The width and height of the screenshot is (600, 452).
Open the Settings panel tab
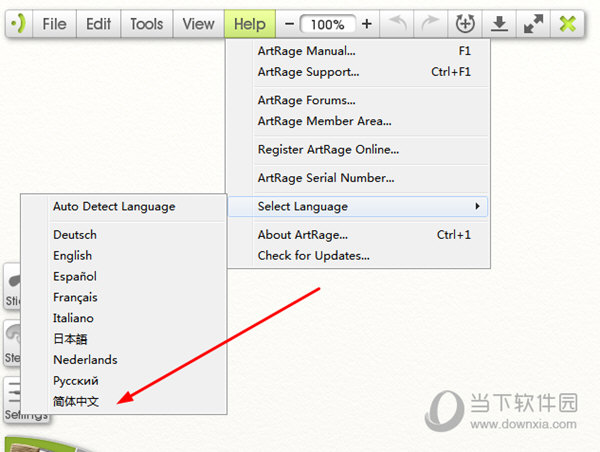point(12,400)
